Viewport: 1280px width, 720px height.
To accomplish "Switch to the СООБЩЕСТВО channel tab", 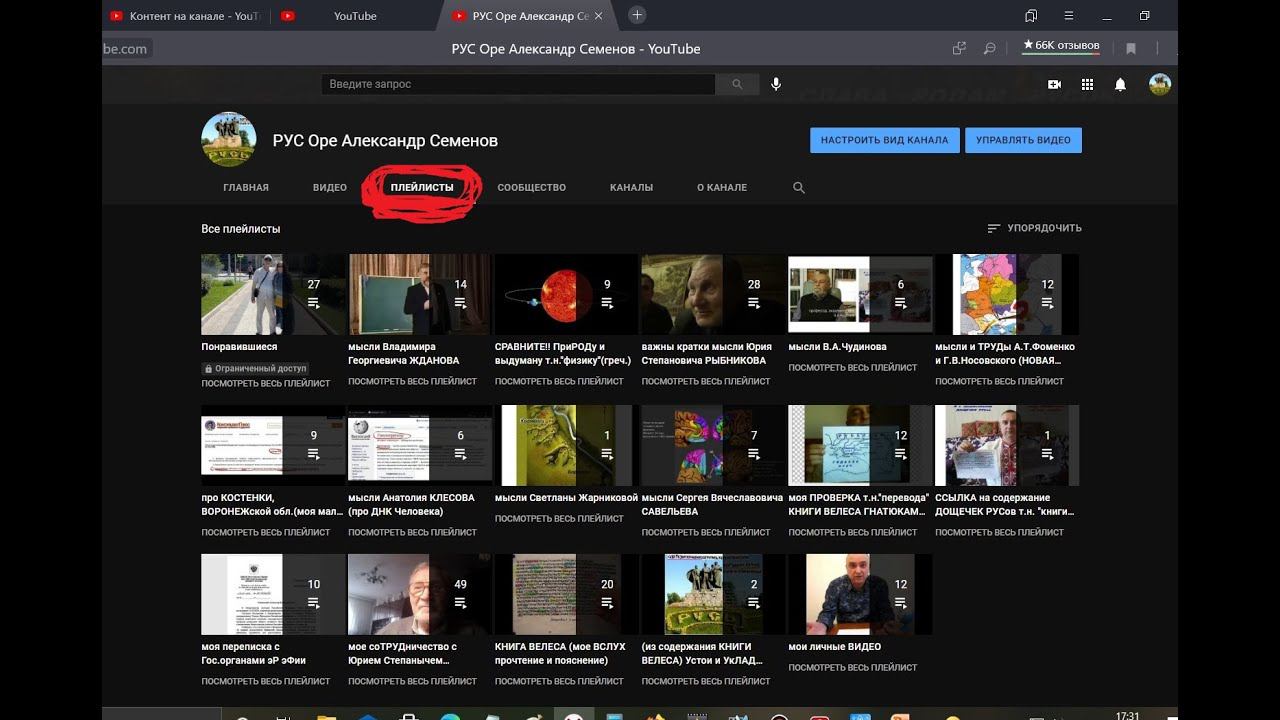I will (x=531, y=188).
